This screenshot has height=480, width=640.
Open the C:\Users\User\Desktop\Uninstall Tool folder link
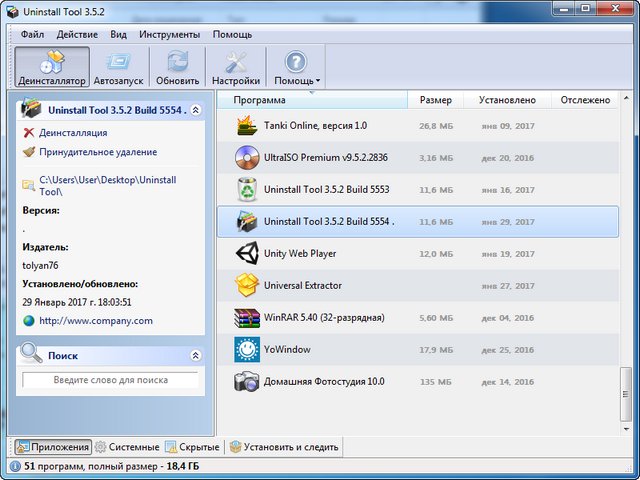click(x=108, y=186)
